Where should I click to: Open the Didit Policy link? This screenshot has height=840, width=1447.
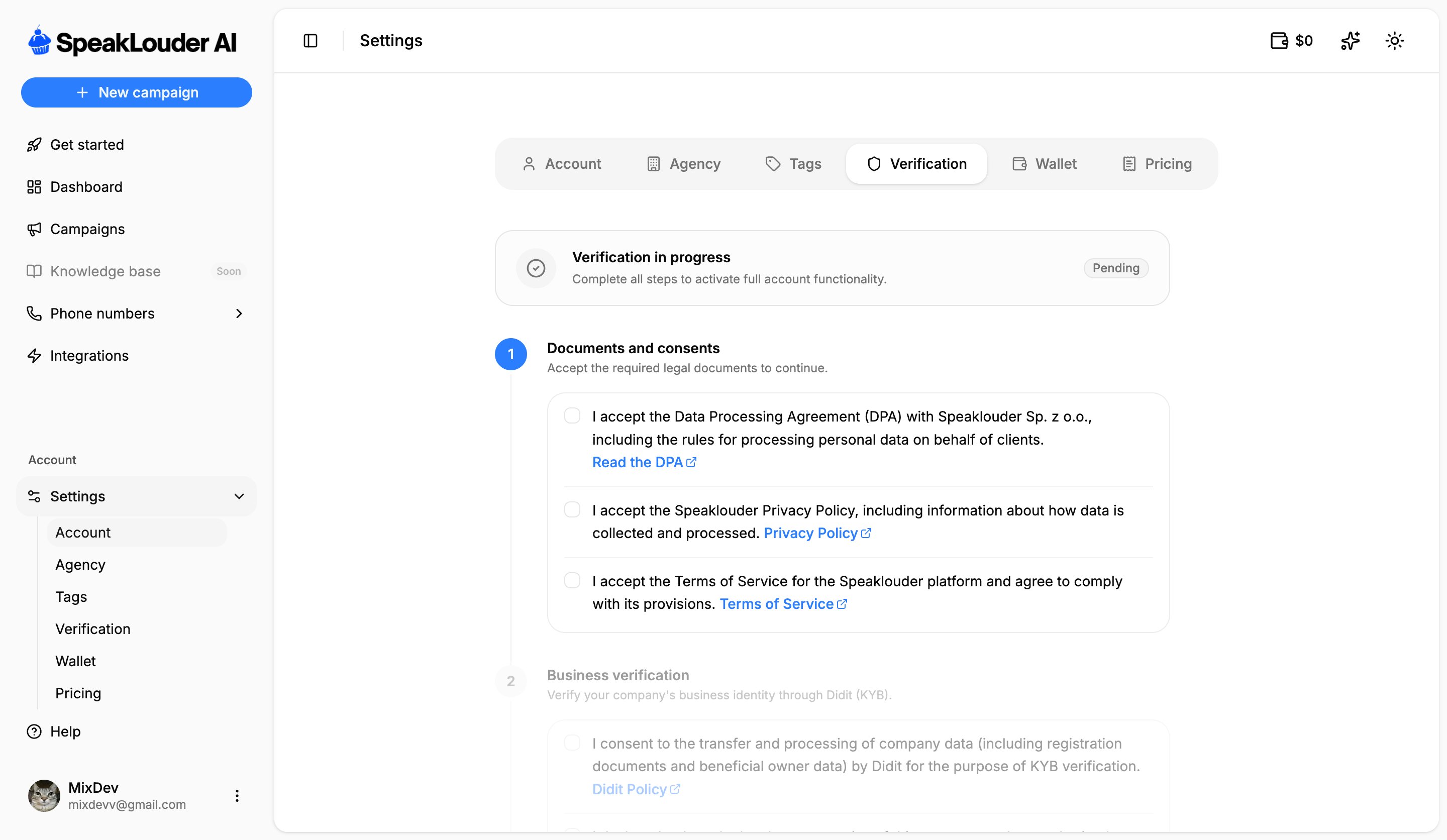[x=636, y=789]
